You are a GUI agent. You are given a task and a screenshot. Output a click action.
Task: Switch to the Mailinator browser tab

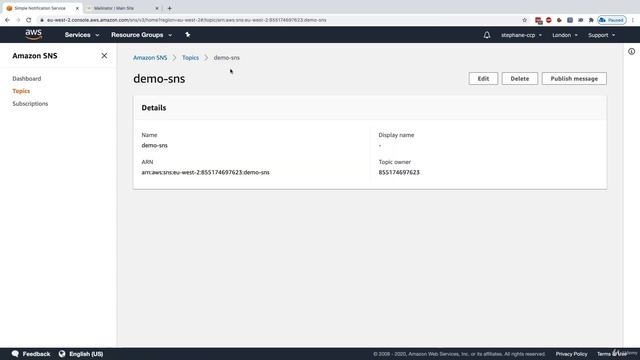click(122, 8)
